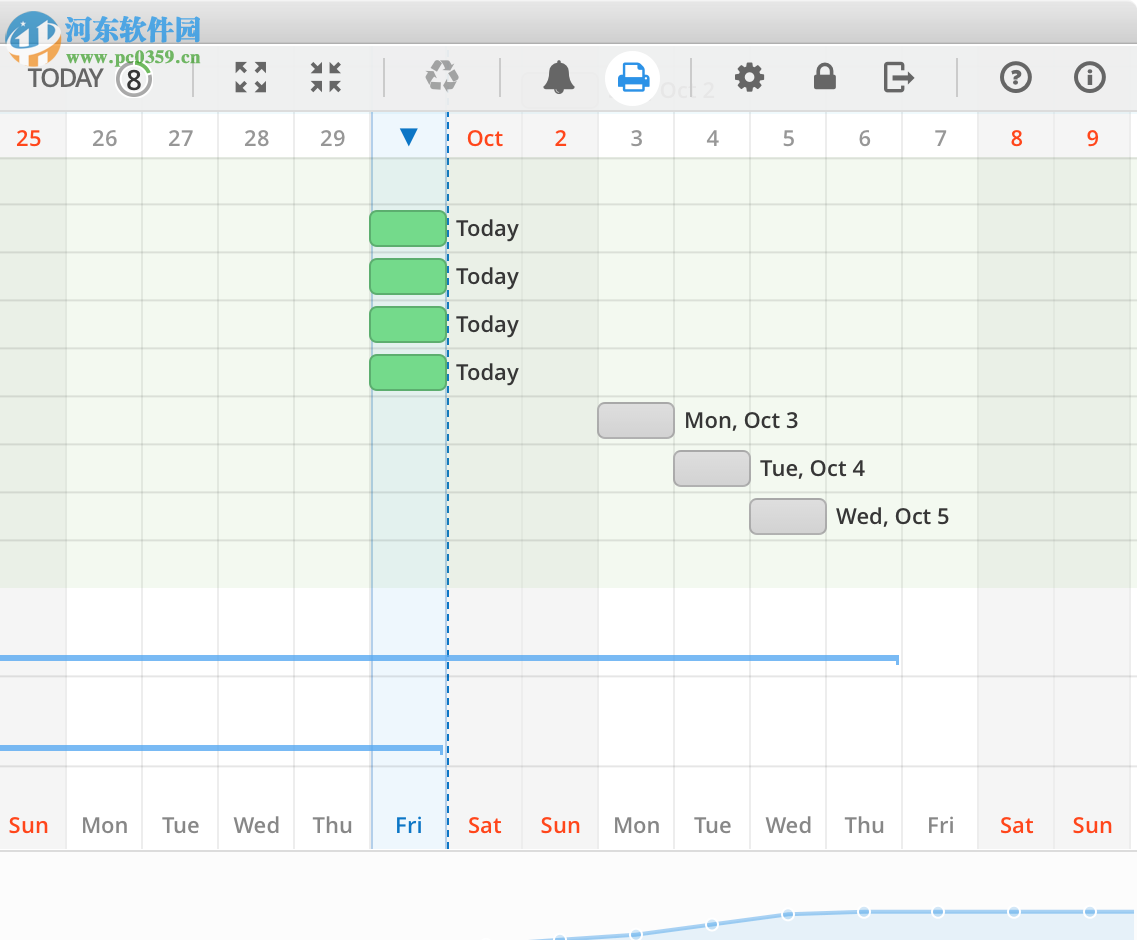The width and height of the screenshot is (1137, 940).
Task: Sign out using exit icon
Action: [x=898, y=77]
